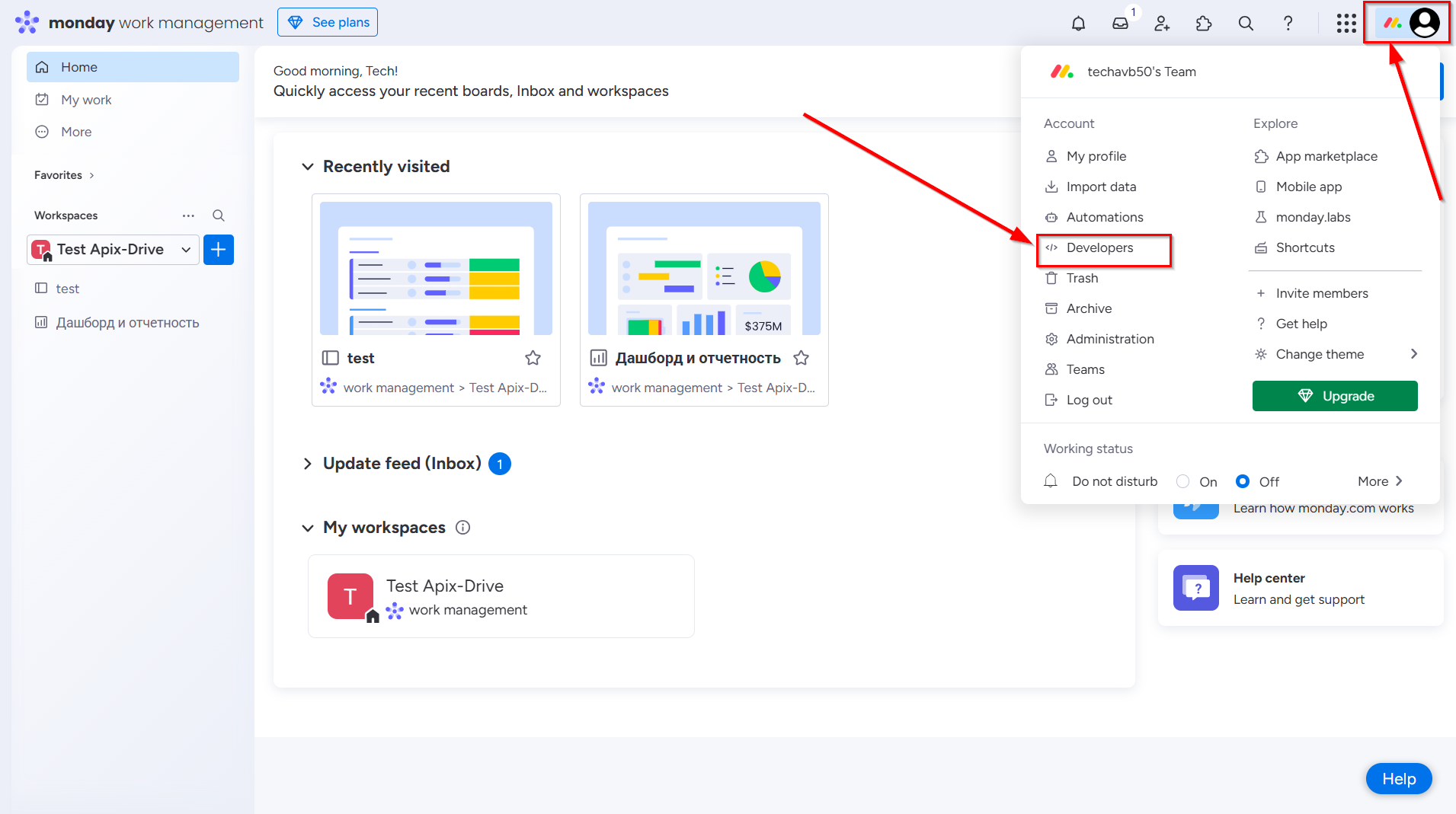1456x814 pixels.
Task: Click the Learn how monday.com works link
Action: click(1323, 508)
